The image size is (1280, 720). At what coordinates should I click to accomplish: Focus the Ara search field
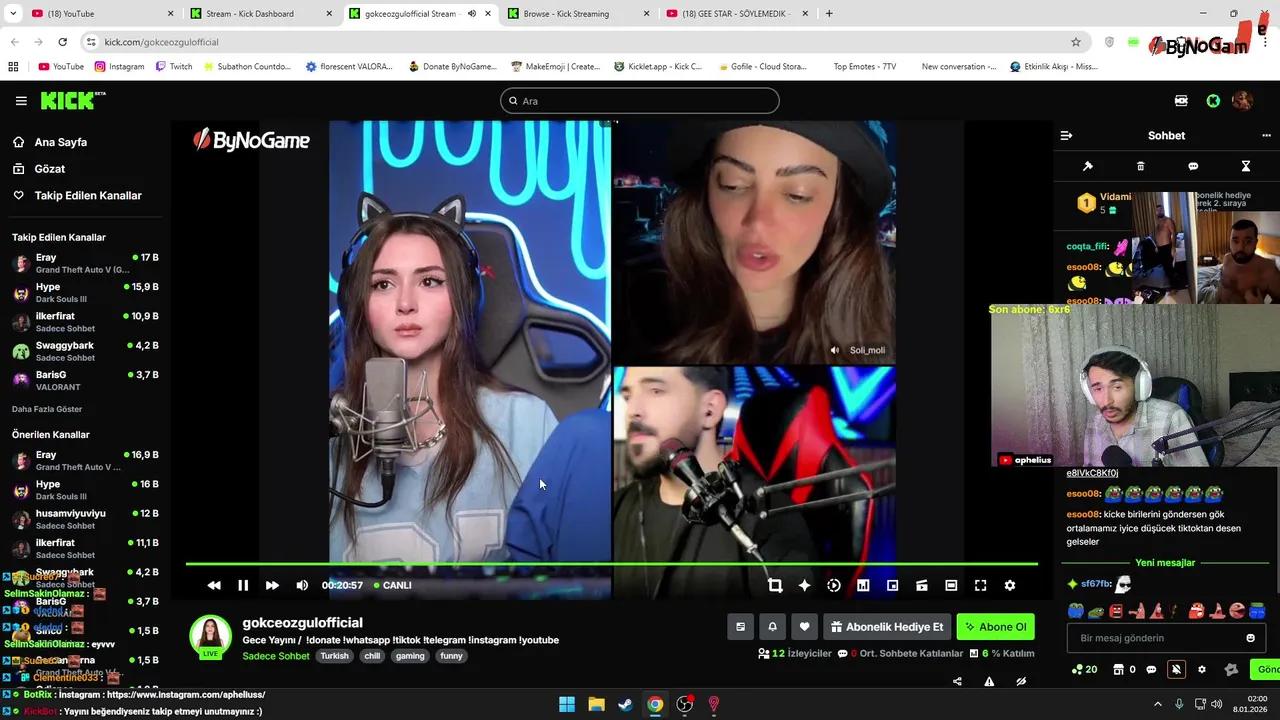(640, 101)
